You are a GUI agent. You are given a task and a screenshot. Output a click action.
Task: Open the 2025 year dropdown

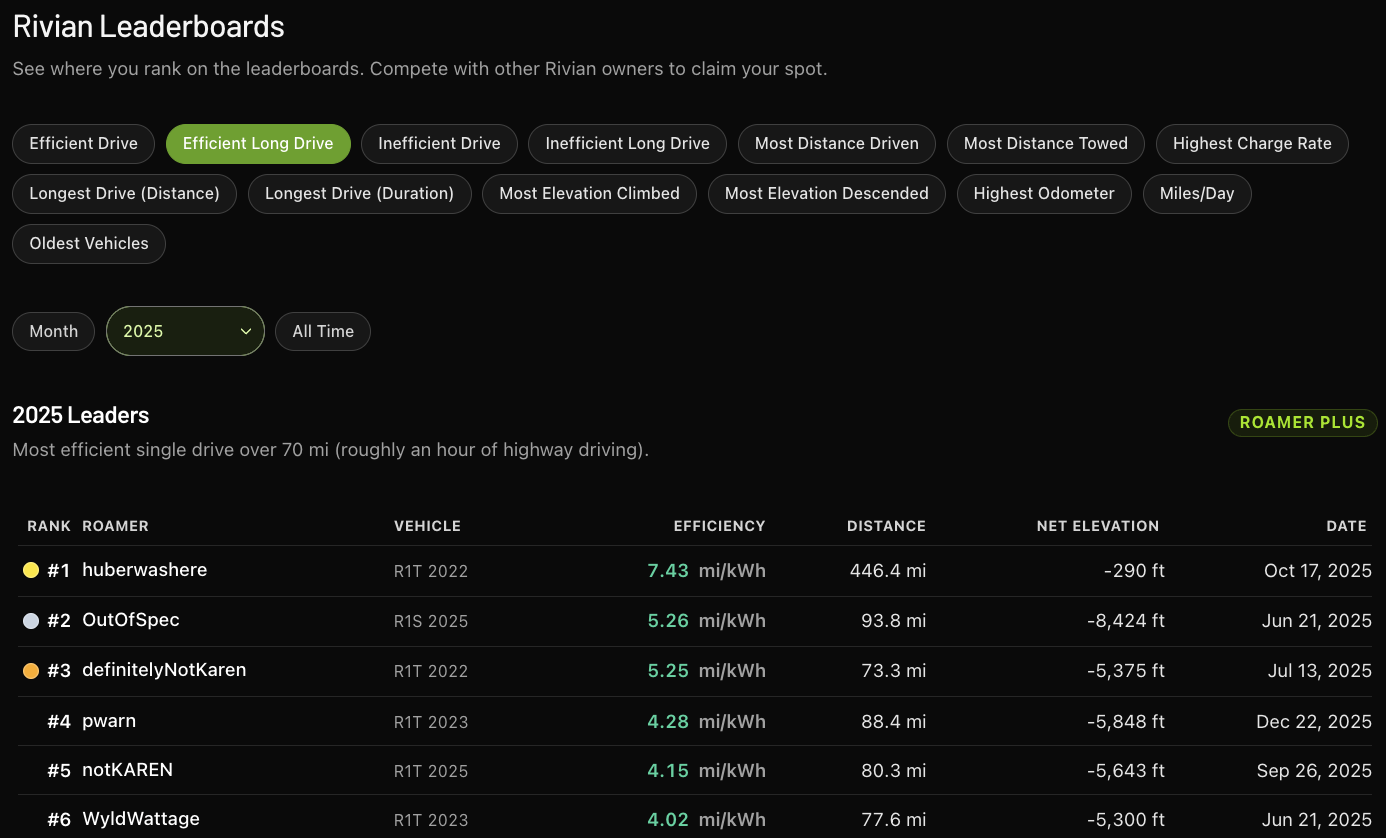[x=185, y=331]
